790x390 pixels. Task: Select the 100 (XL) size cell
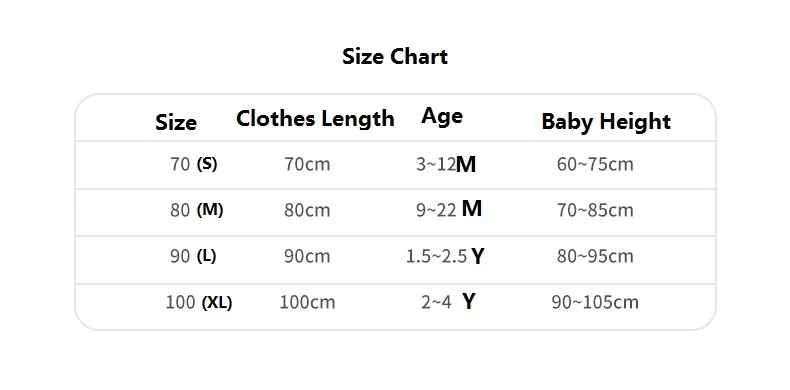199,303
